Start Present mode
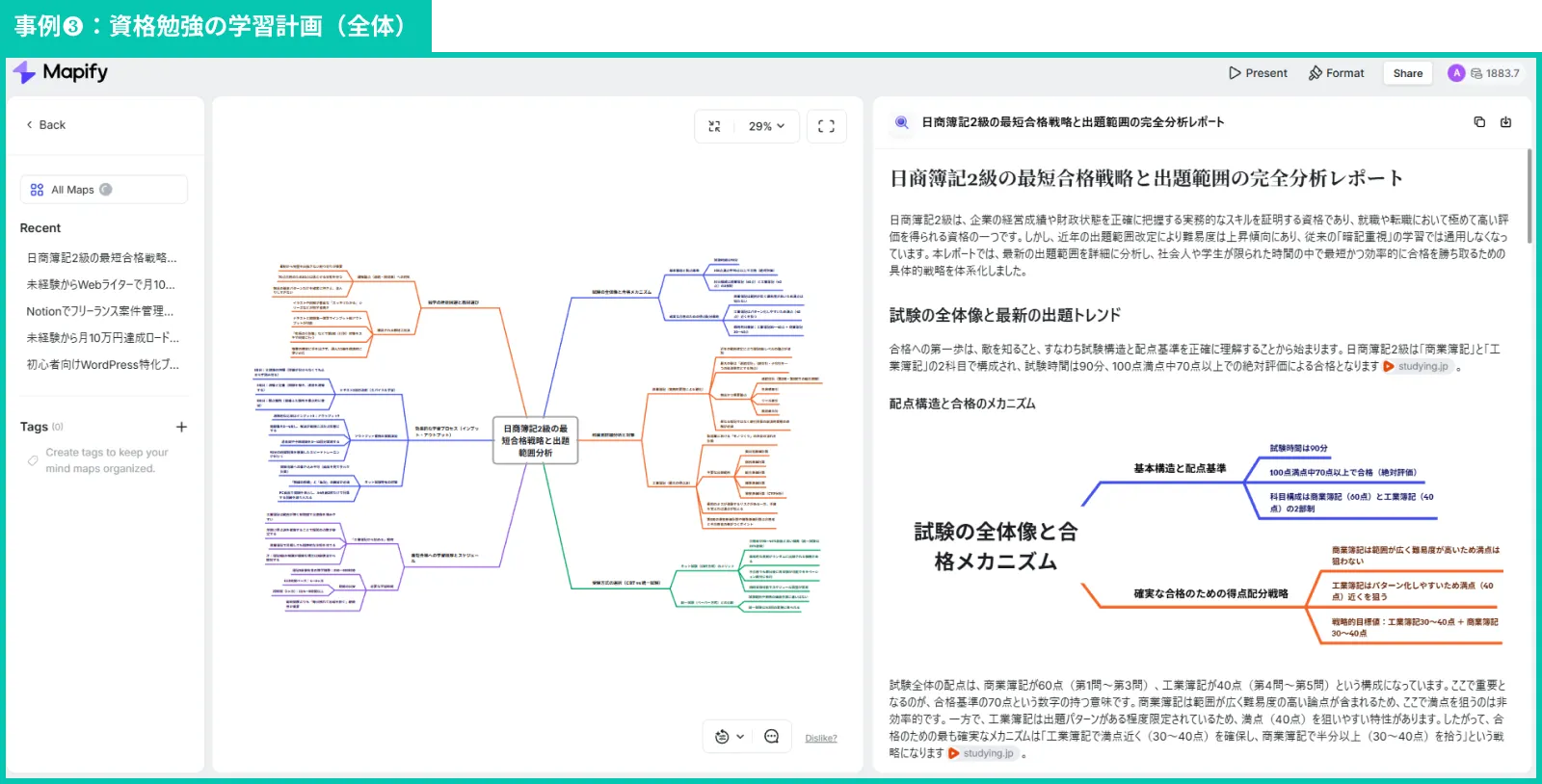 pos(1258,73)
